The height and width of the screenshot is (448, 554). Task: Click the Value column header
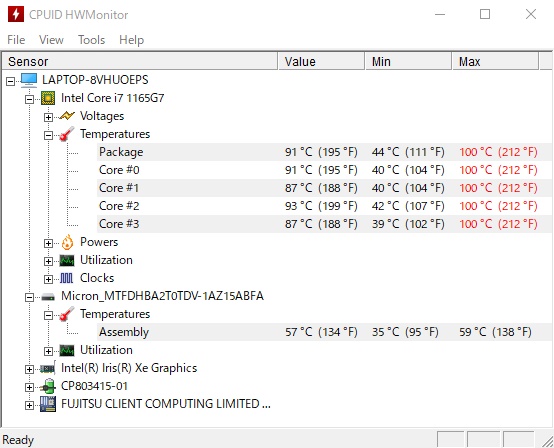click(321, 61)
